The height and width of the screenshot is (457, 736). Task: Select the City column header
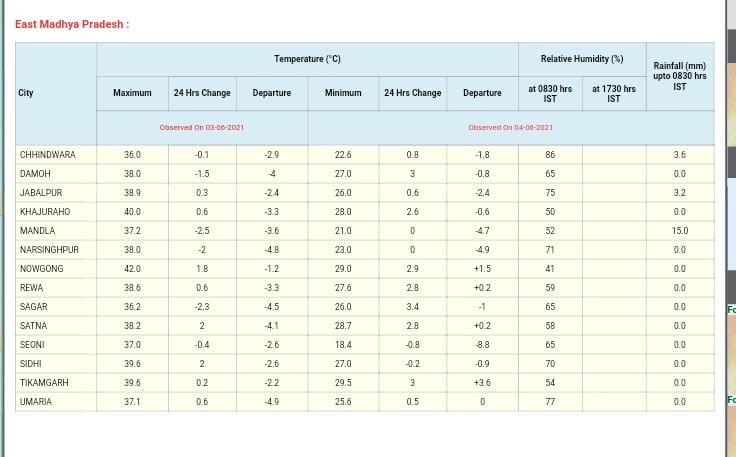coord(26,93)
